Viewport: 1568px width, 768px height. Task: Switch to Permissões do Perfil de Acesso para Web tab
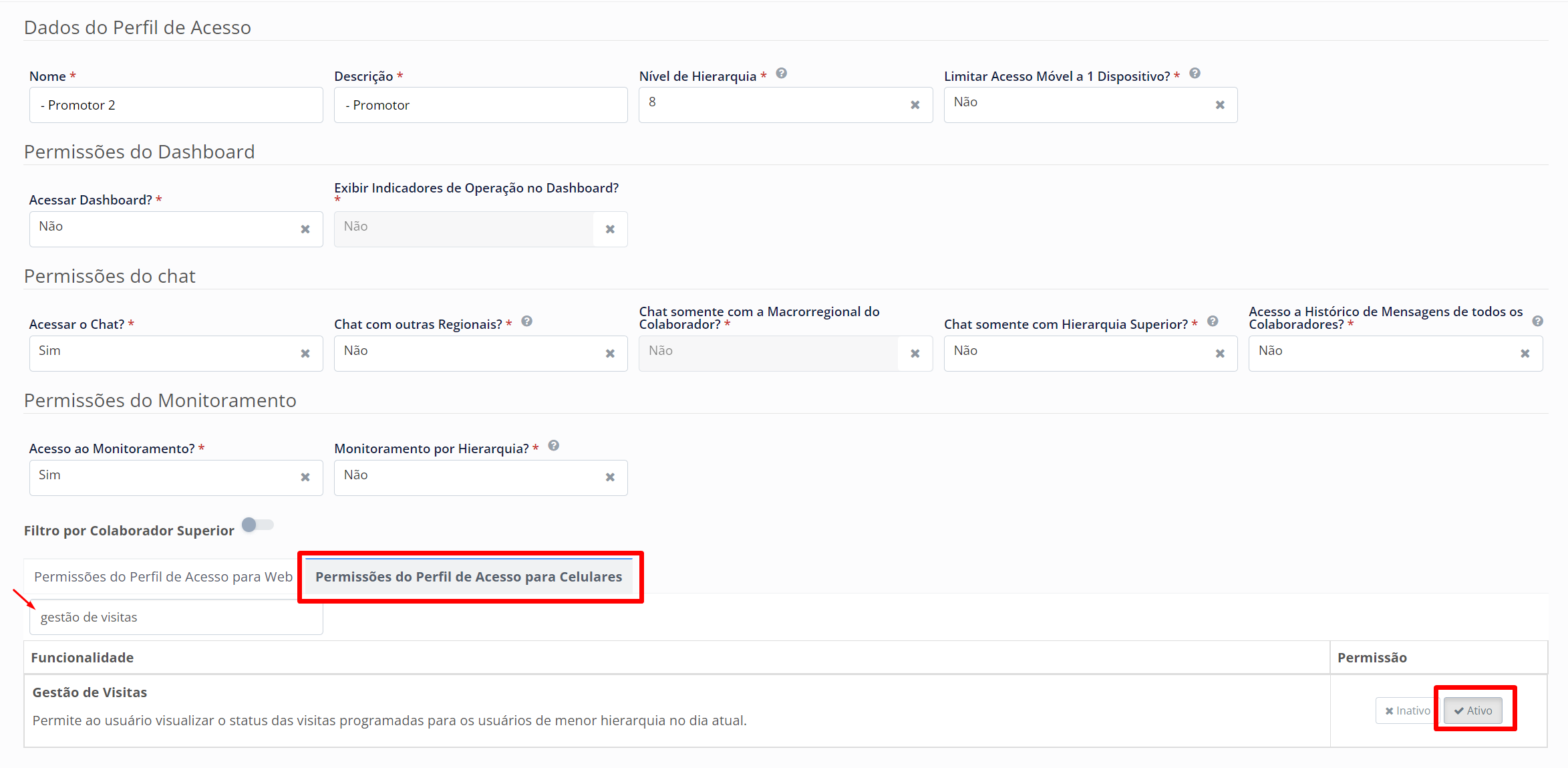click(163, 577)
